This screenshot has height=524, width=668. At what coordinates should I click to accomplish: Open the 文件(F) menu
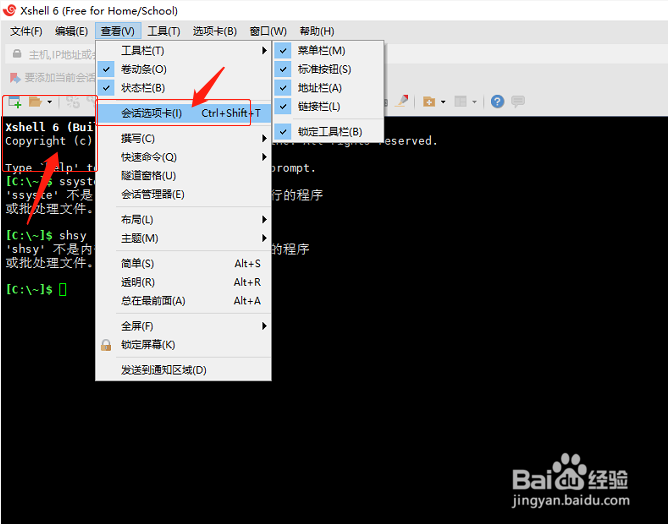[x=26, y=32]
